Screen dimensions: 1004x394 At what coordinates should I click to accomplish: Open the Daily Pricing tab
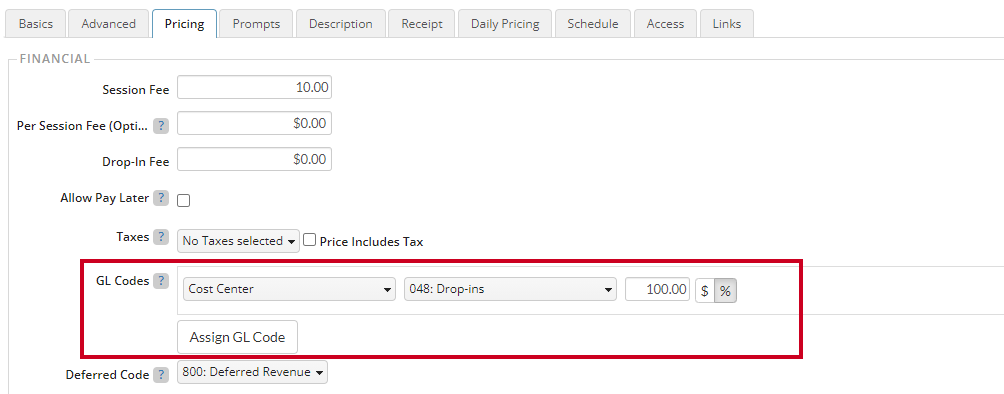click(x=505, y=24)
